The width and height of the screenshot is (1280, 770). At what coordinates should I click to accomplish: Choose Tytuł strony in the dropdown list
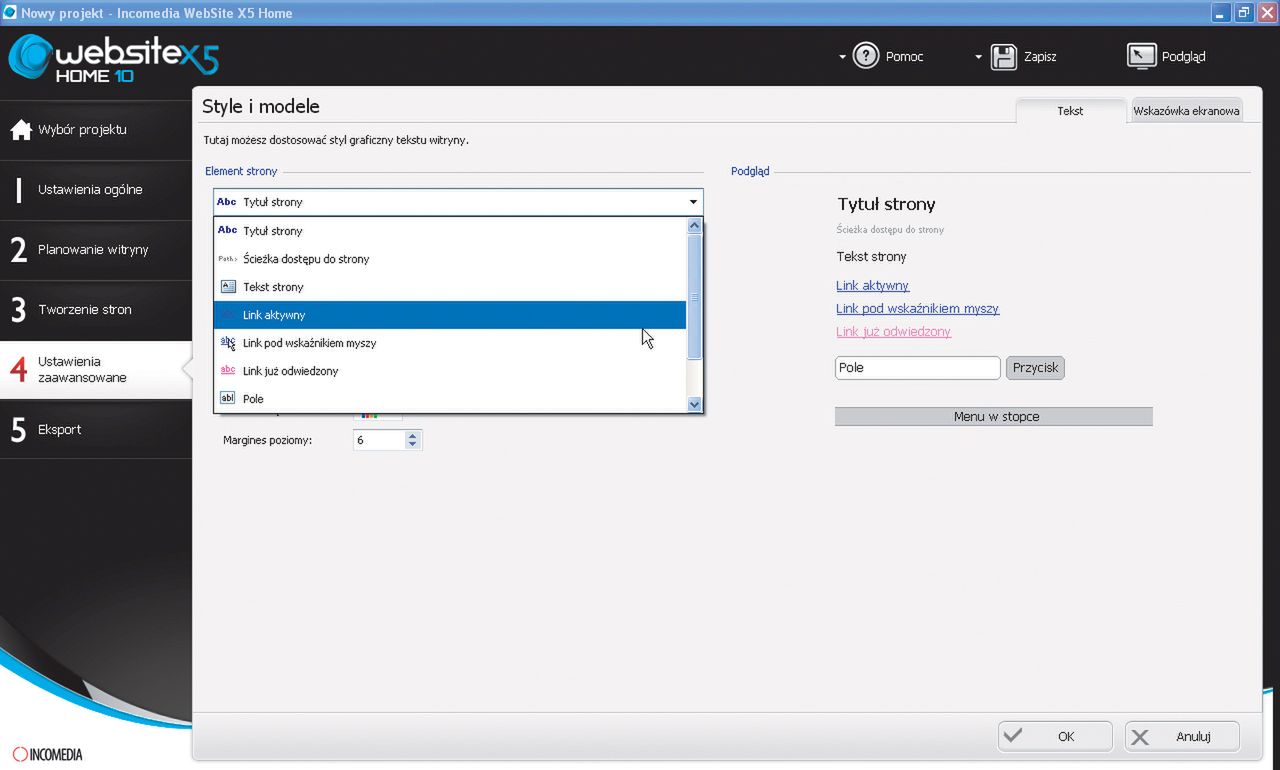(450, 231)
